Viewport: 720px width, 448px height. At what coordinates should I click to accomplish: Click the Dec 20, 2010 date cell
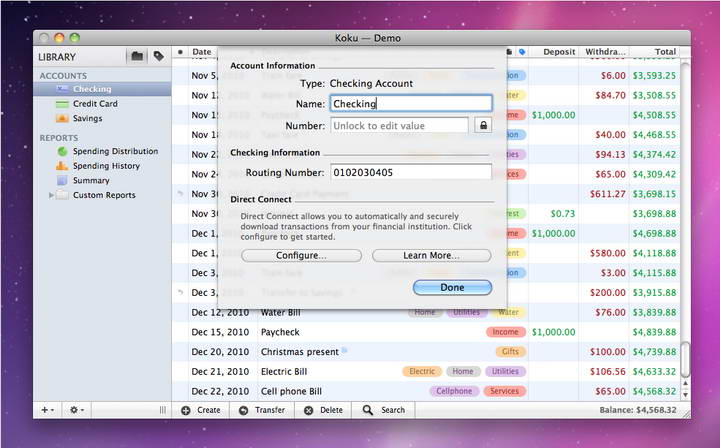pyautogui.click(x=220, y=352)
